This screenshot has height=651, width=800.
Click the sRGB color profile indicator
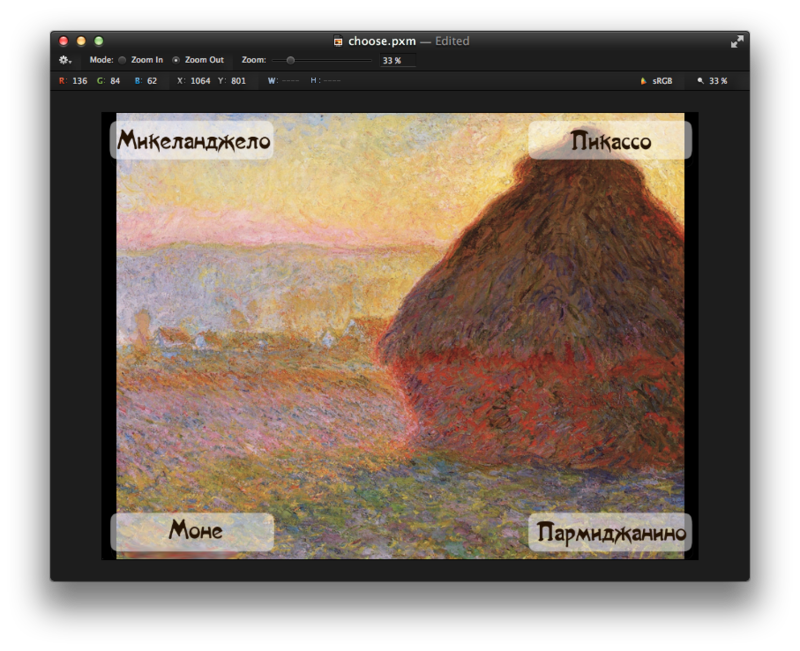[x=657, y=81]
